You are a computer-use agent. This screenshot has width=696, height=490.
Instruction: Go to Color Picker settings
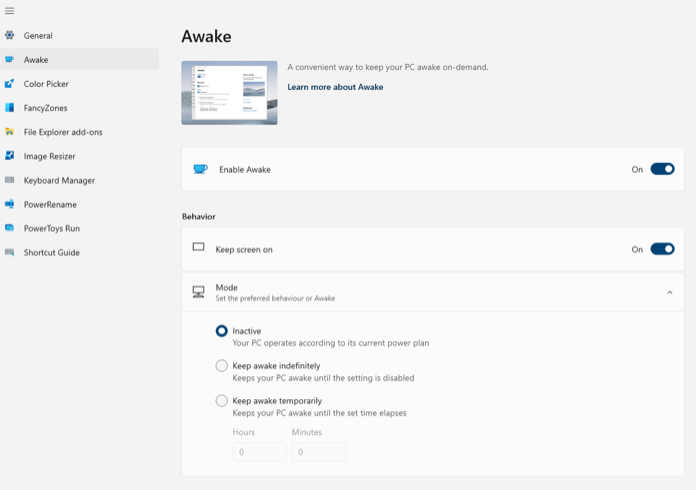click(x=79, y=84)
